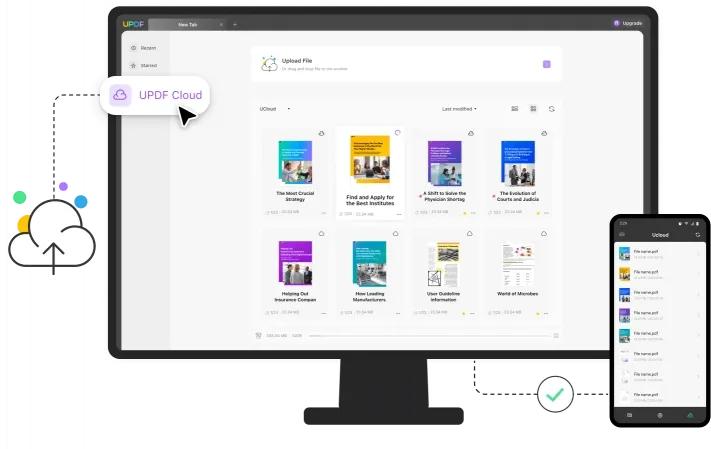The image size is (711, 449).
Task: Toggle star on User Guideline Information card
Action: click(x=463, y=313)
